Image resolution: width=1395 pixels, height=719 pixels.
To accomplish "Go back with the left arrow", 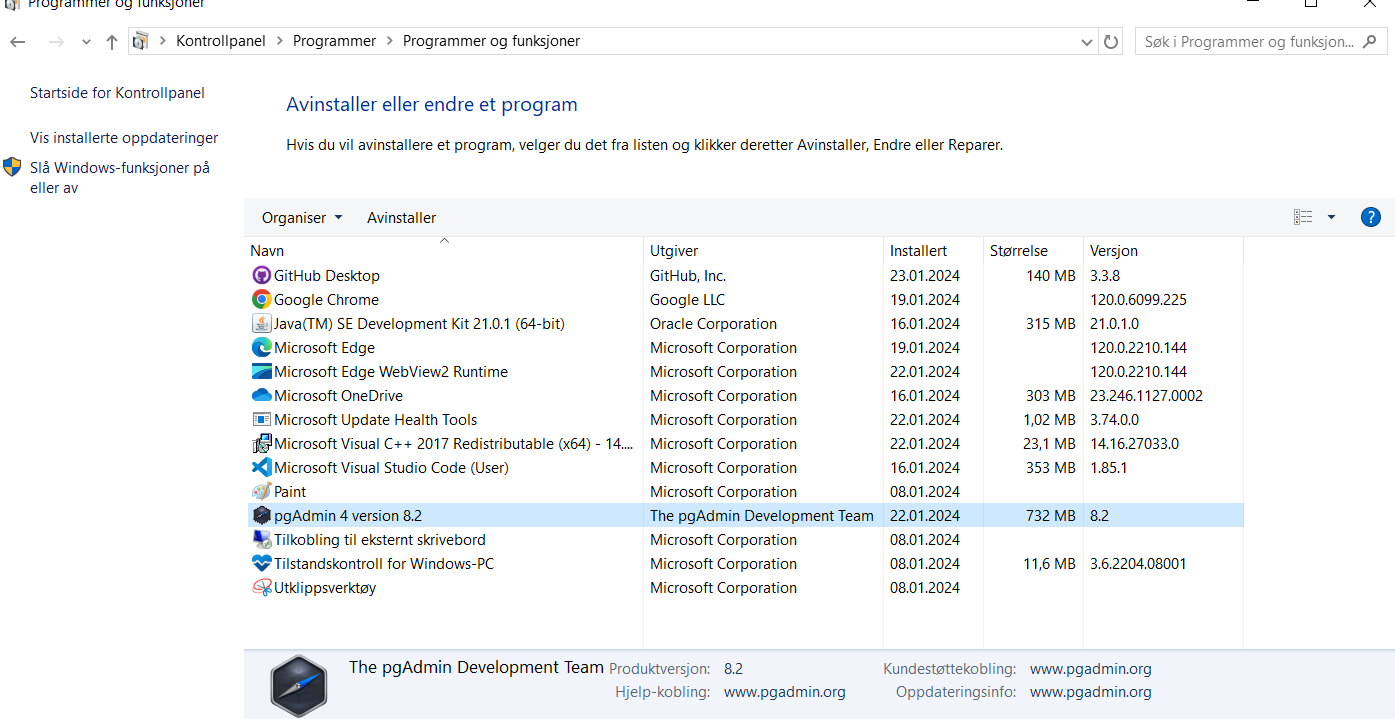I will click(18, 42).
